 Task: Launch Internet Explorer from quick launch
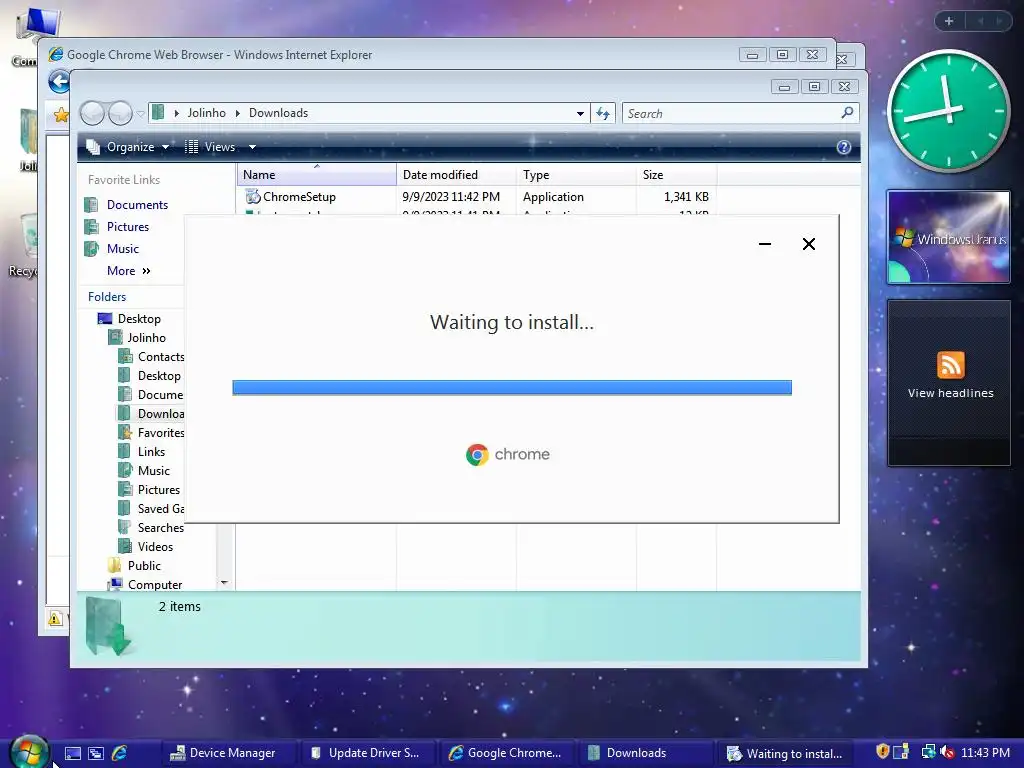(x=120, y=753)
